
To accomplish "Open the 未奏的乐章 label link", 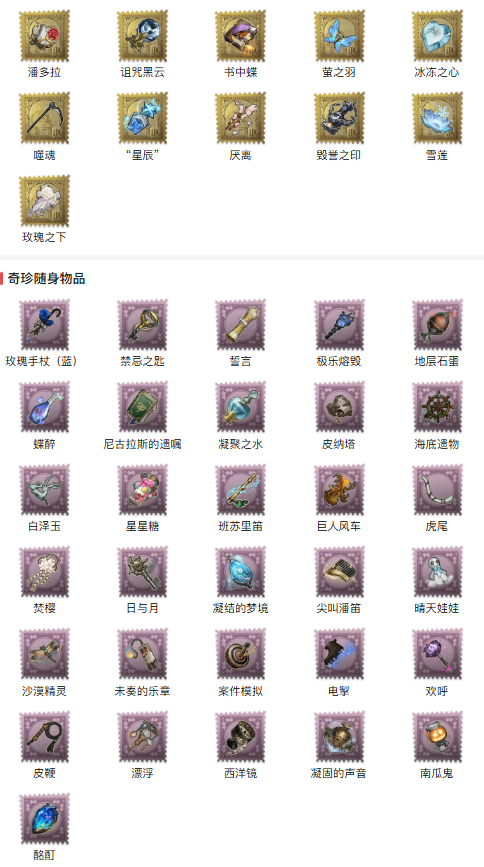I will pyautogui.click(x=143, y=691).
